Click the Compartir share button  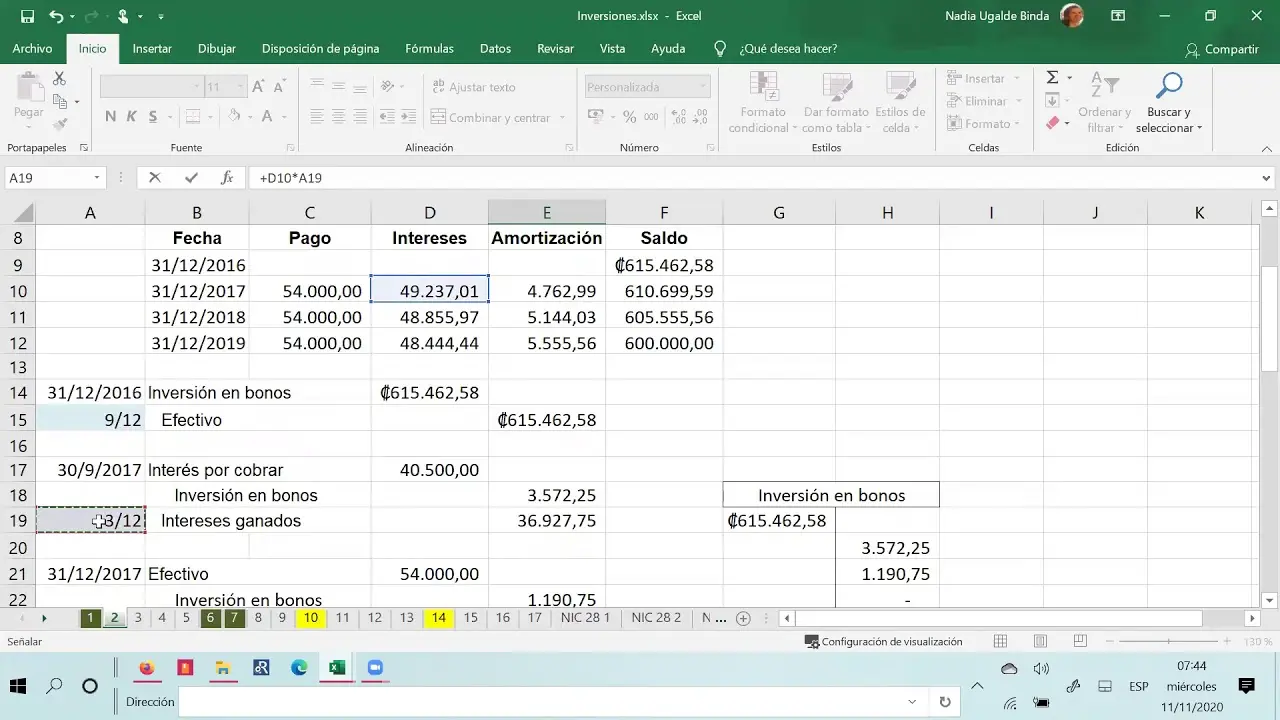1221,49
